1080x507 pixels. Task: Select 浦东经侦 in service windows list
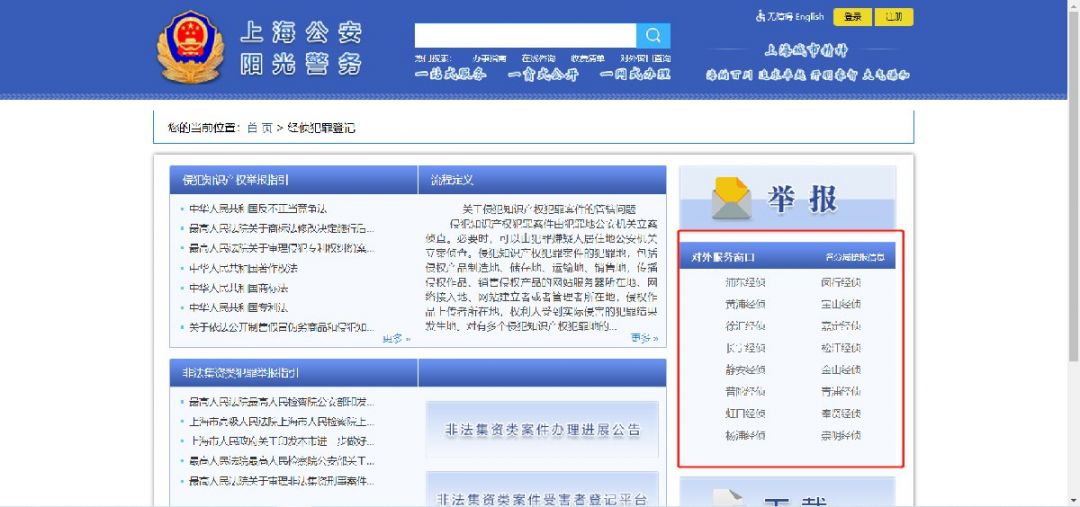tap(745, 282)
